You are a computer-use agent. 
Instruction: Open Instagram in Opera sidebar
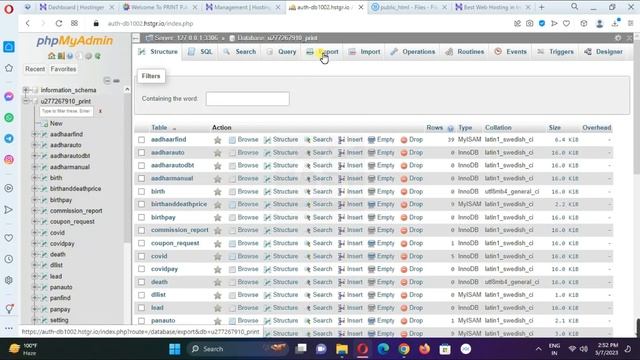click(9, 160)
